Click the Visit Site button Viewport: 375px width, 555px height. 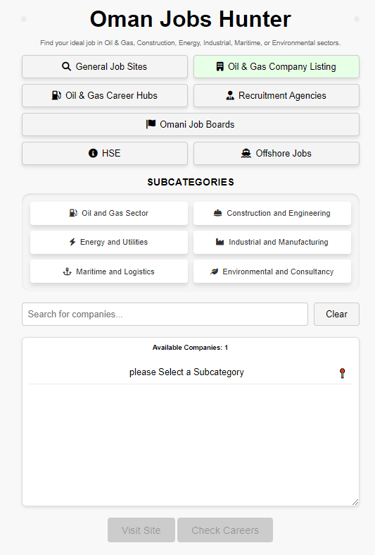coord(141,530)
